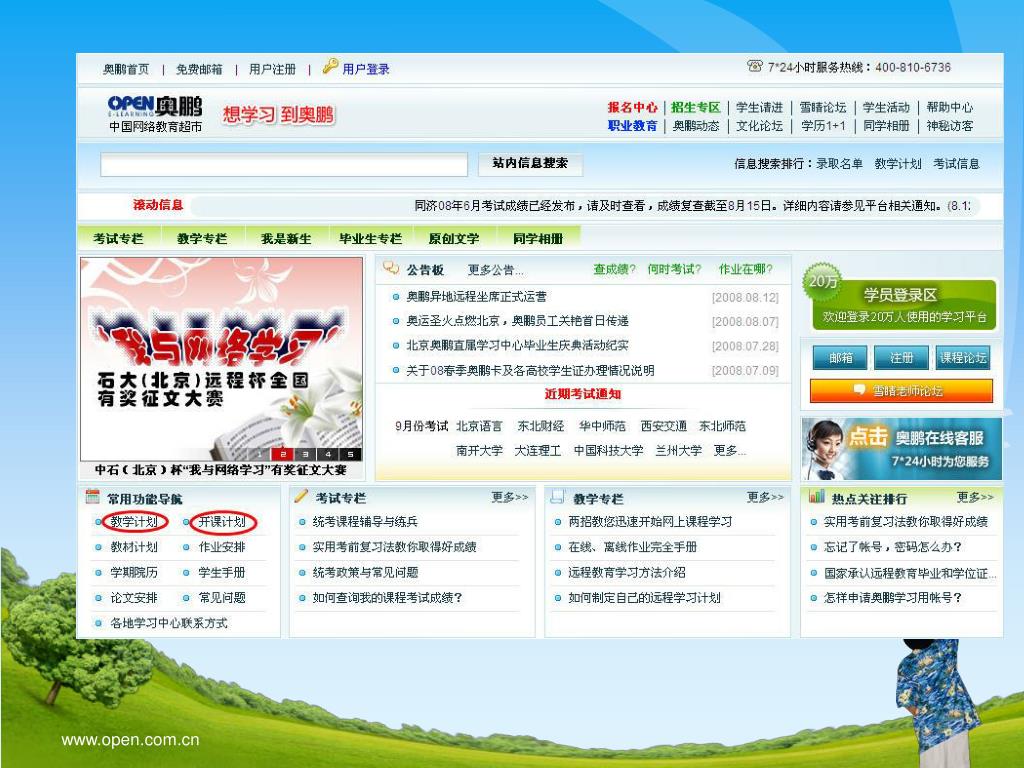Image resolution: width=1024 pixels, height=768 pixels.
Task: Select 考试信息 search ranking link
Action: [x=956, y=164]
